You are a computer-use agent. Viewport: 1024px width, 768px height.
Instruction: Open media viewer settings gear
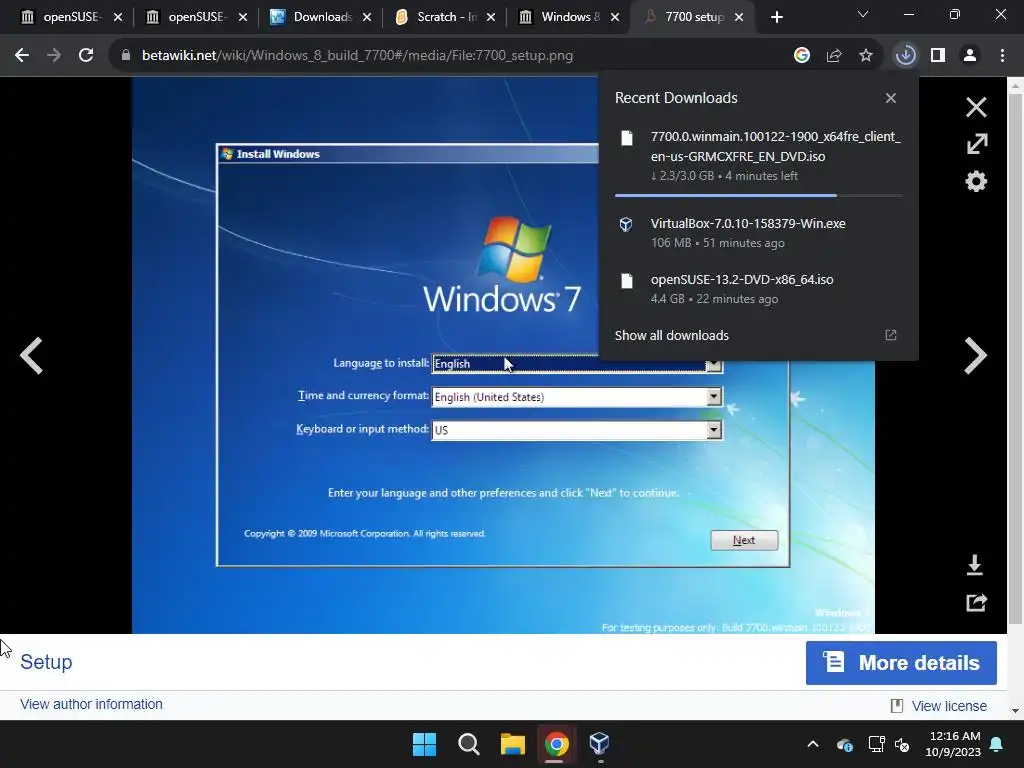(976, 181)
